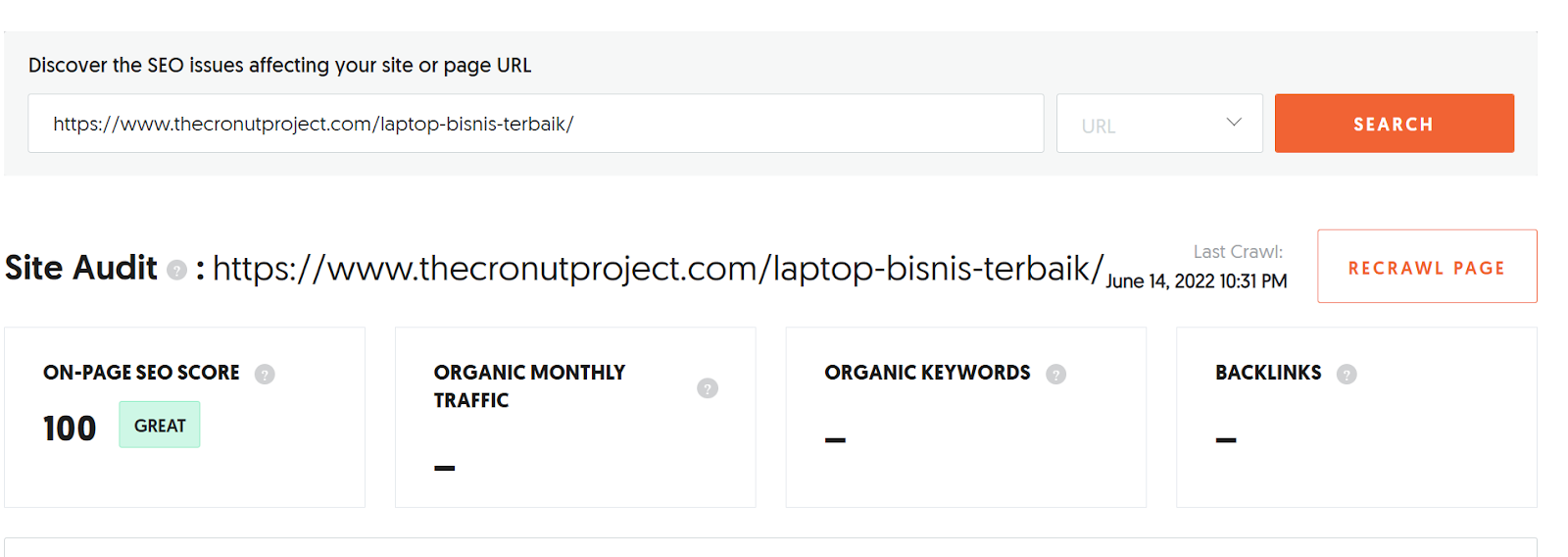Click the ON-PAGE SEO SCORE card title

141,373
